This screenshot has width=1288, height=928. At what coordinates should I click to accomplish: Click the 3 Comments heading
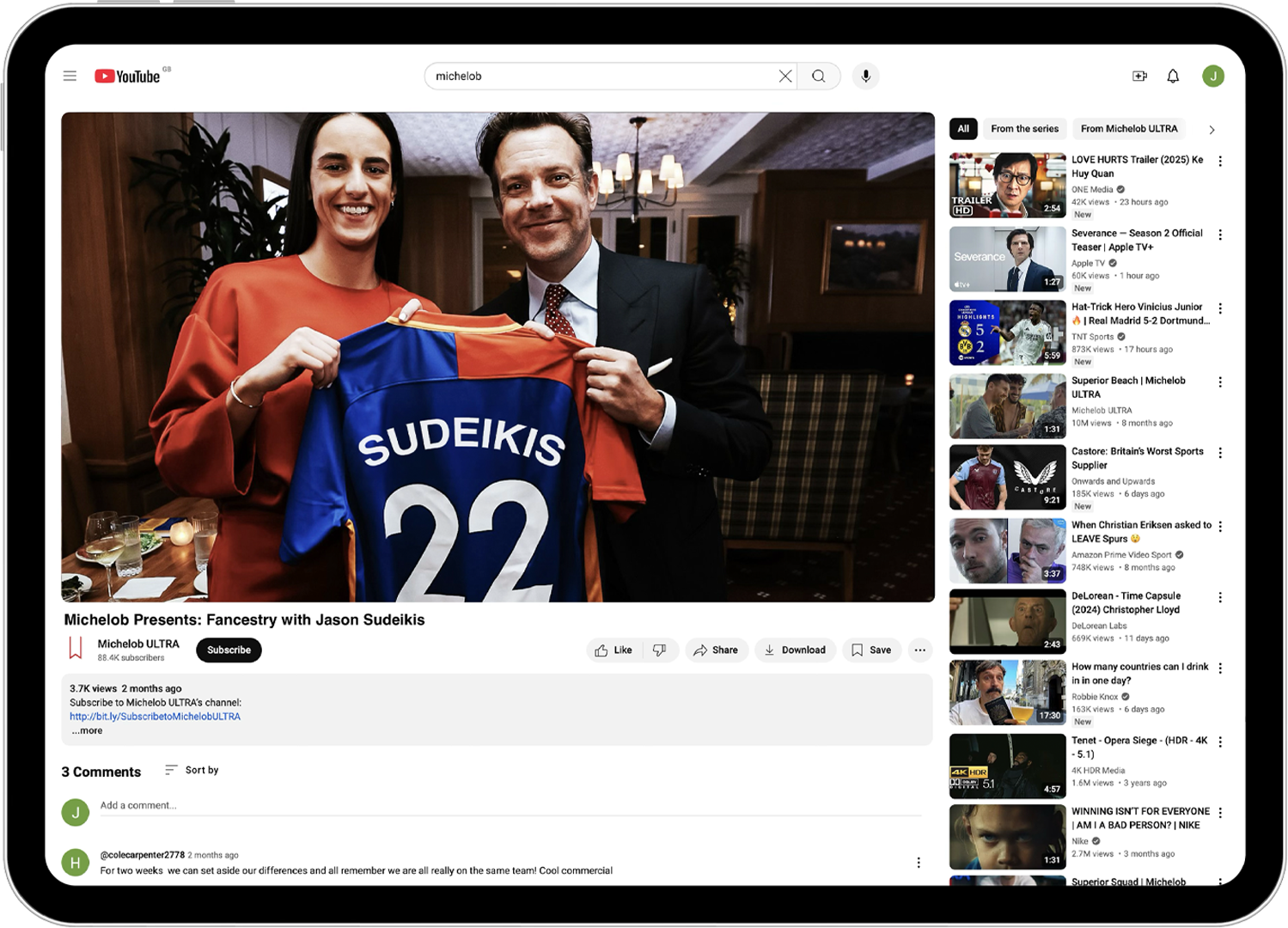click(101, 772)
